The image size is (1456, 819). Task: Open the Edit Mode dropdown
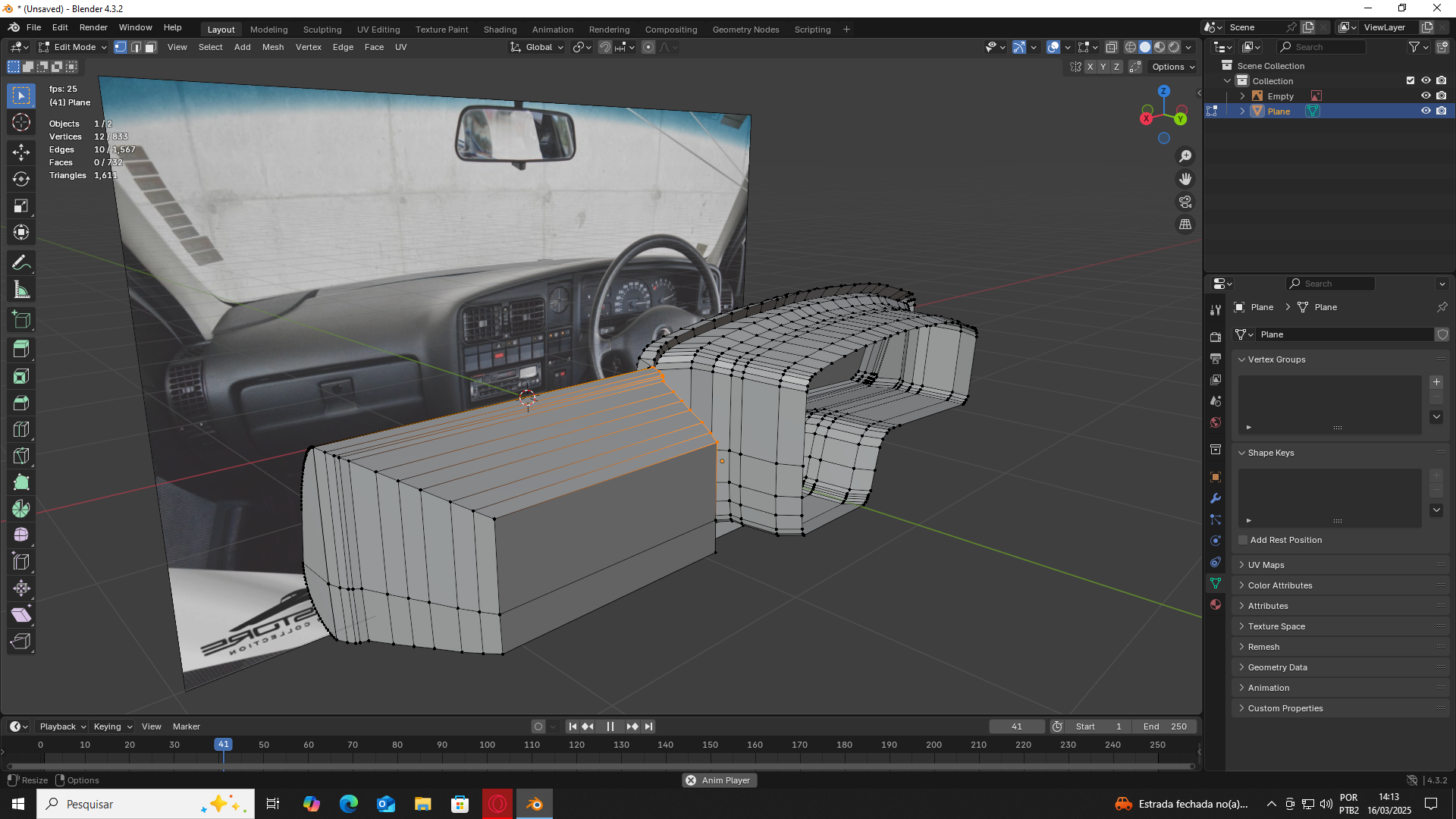click(74, 47)
